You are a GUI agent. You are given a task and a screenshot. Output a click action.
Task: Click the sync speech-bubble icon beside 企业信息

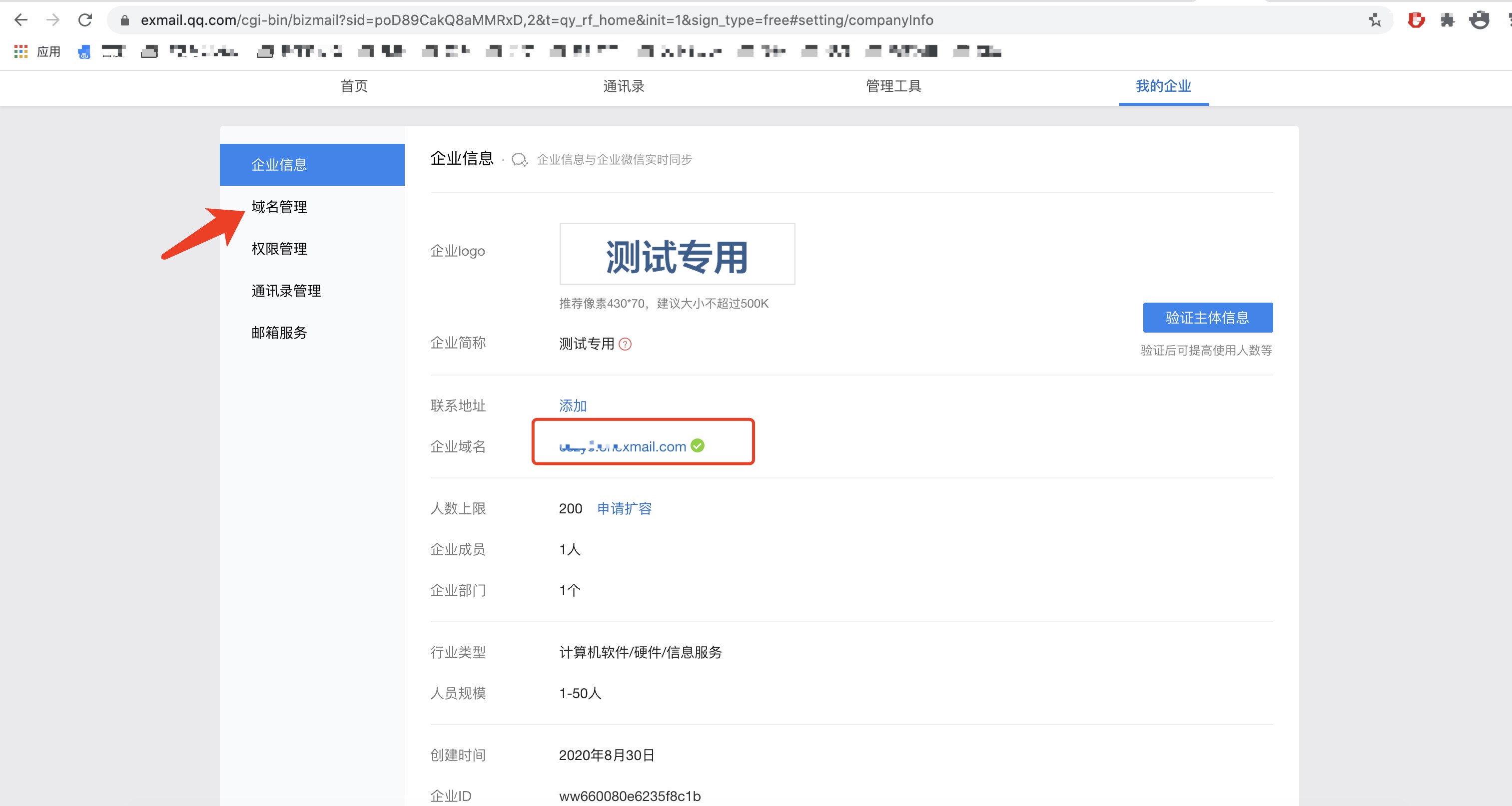(520, 159)
